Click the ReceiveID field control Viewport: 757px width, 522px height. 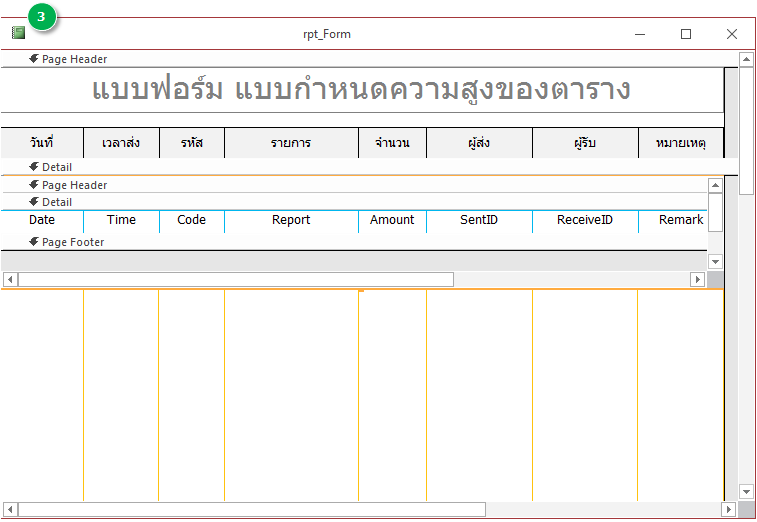584,221
